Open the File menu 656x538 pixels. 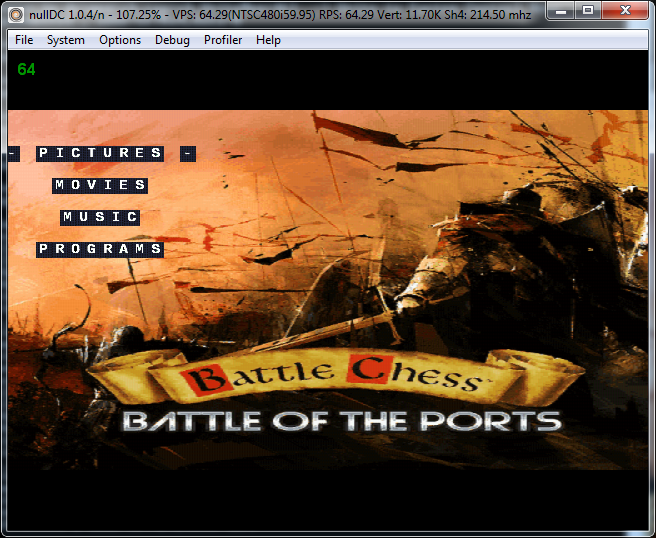coord(24,40)
